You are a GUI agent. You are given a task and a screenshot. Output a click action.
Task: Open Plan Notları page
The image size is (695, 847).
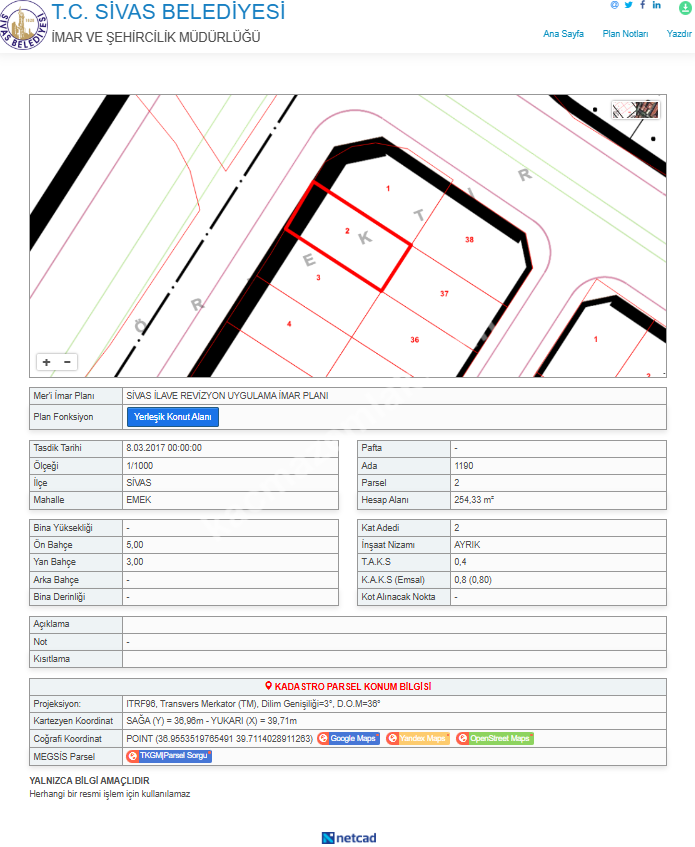coord(625,34)
